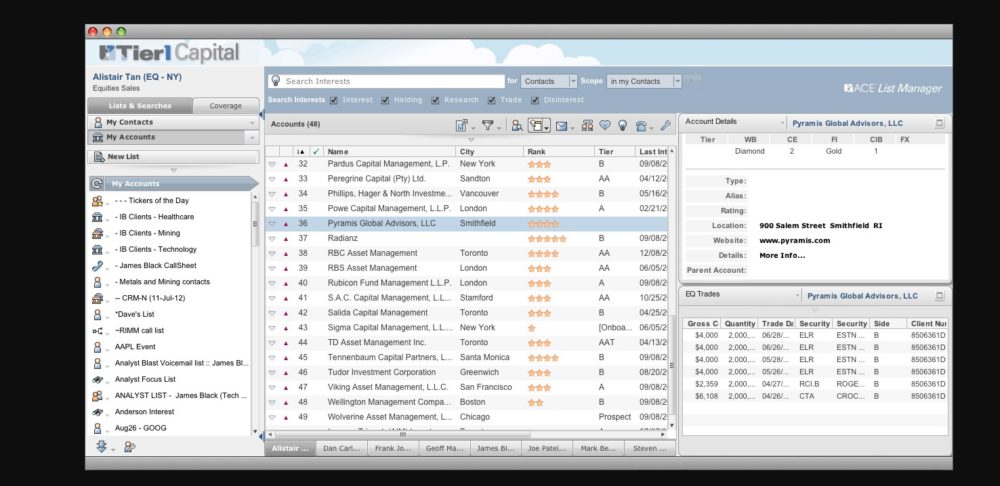Click the four-star rank of Pyramis Global Advisors
The height and width of the screenshot is (486, 1000).
(x=543, y=224)
